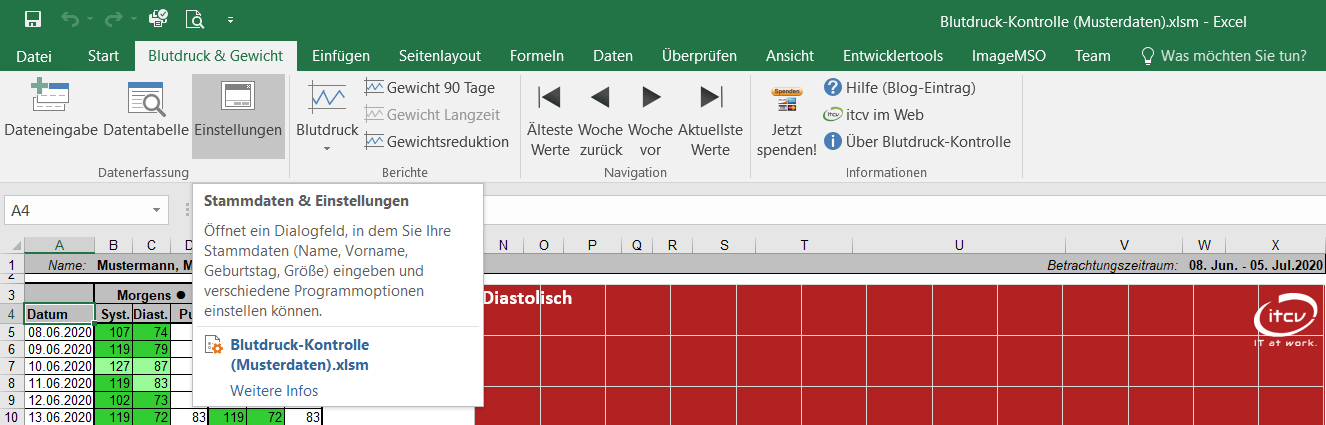Open the Überprüfen tab

pyautogui.click(x=700, y=56)
